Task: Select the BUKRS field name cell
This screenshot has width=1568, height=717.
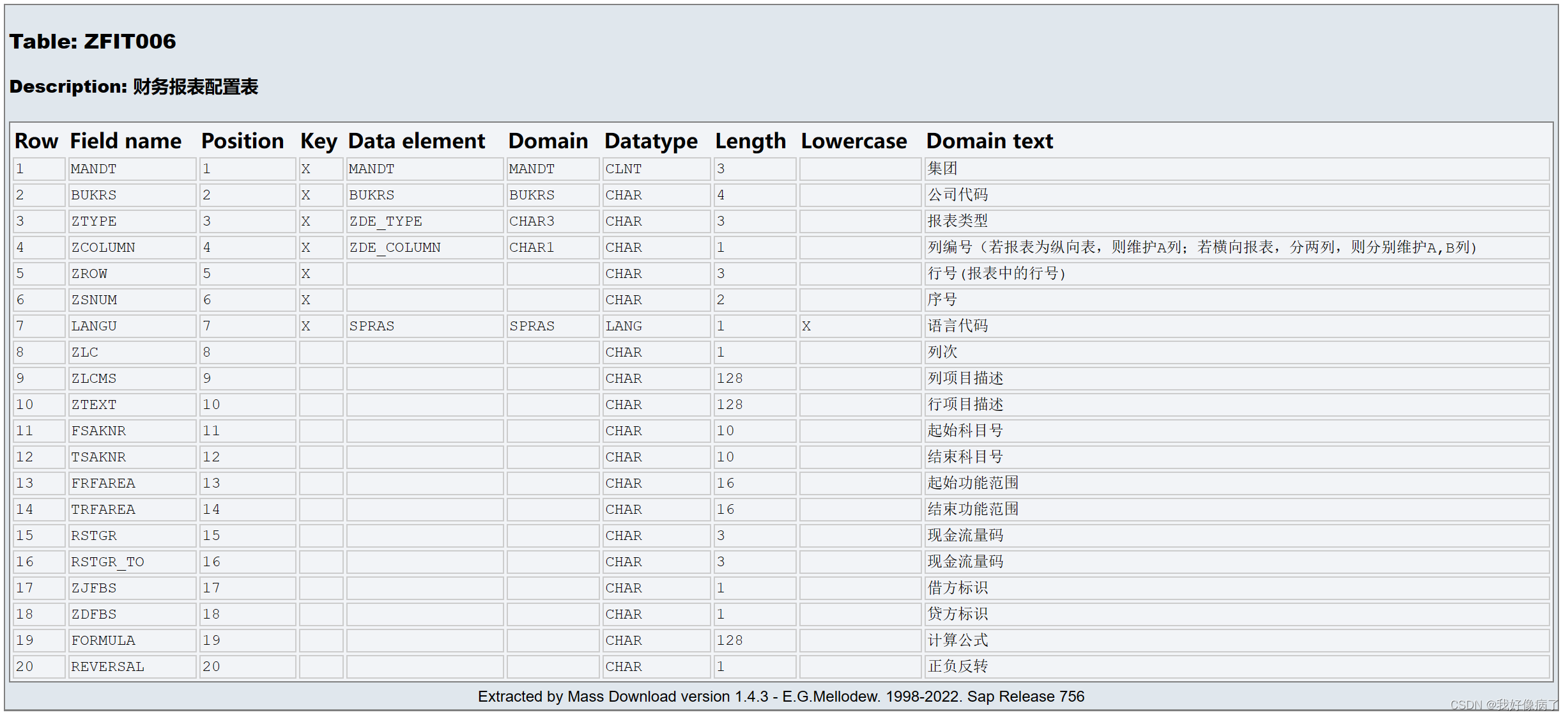Action: click(93, 195)
